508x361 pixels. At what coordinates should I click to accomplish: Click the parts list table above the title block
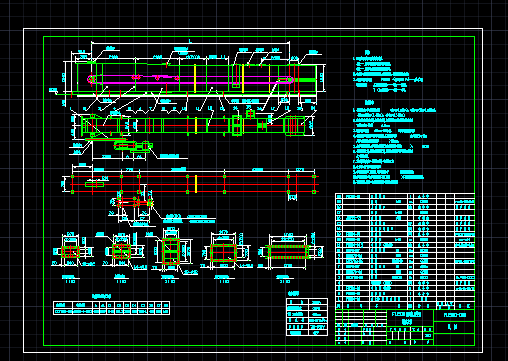click(x=405, y=251)
